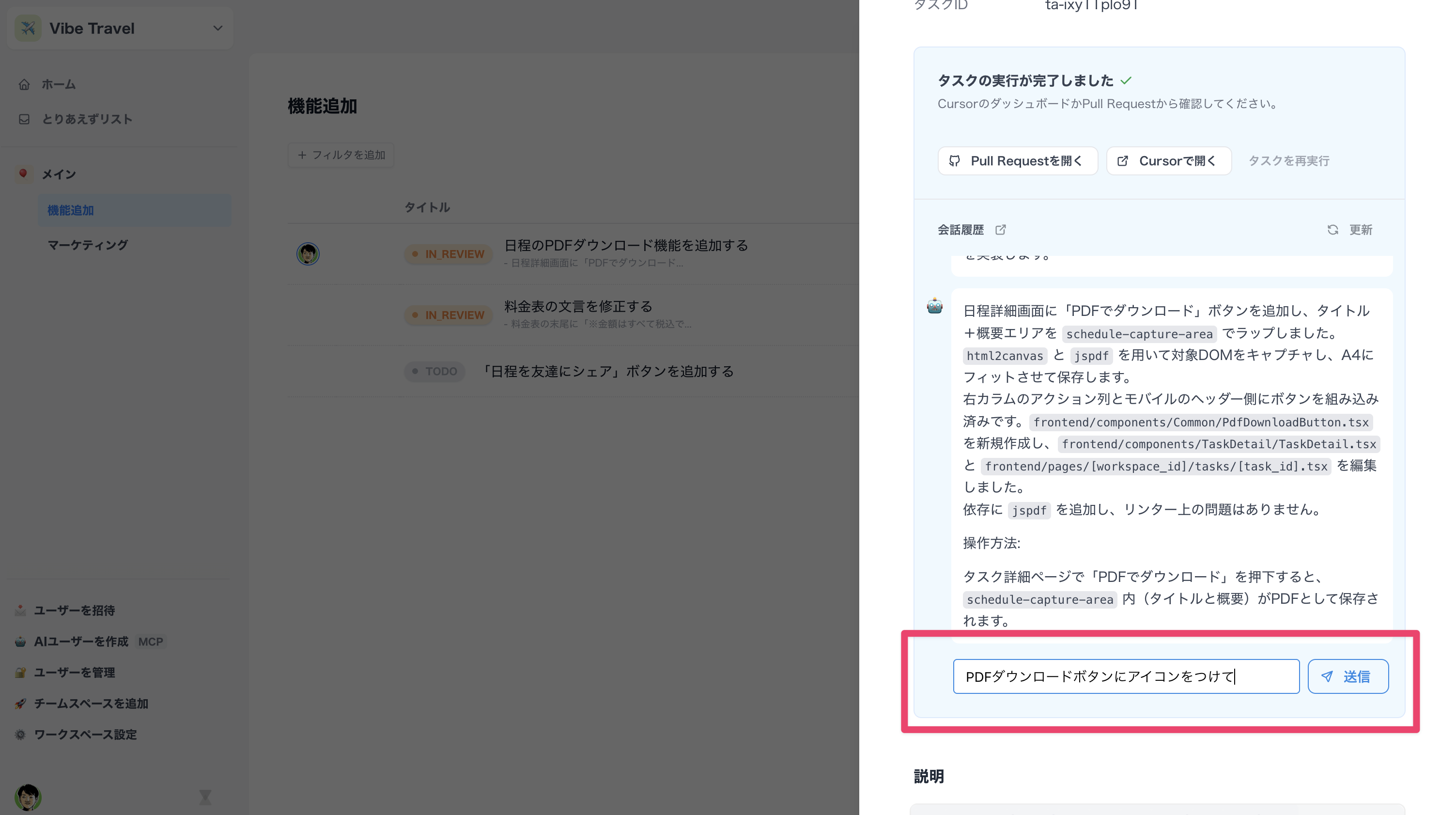Click the assignee avatar on PDF task row
This screenshot has width=1456, height=815.
click(x=308, y=254)
